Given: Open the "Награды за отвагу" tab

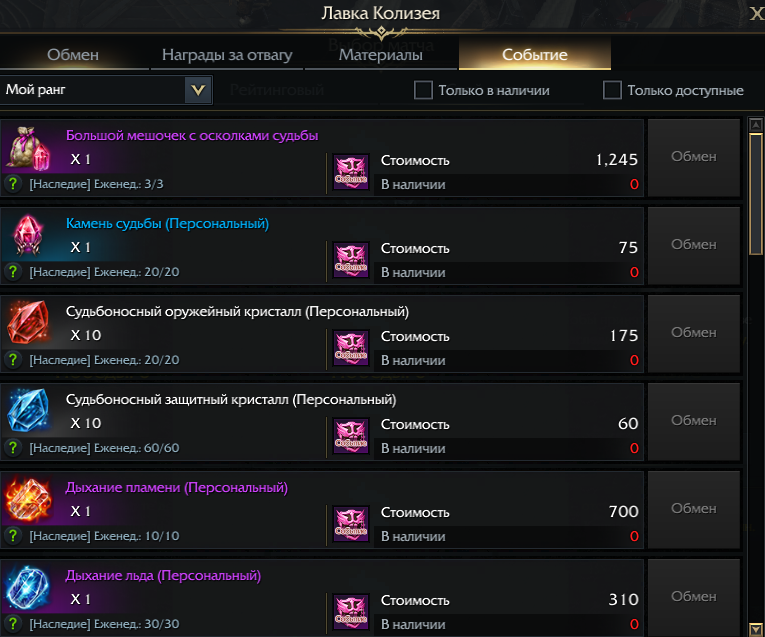Looking at the screenshot, I should [x=227, y=55].
